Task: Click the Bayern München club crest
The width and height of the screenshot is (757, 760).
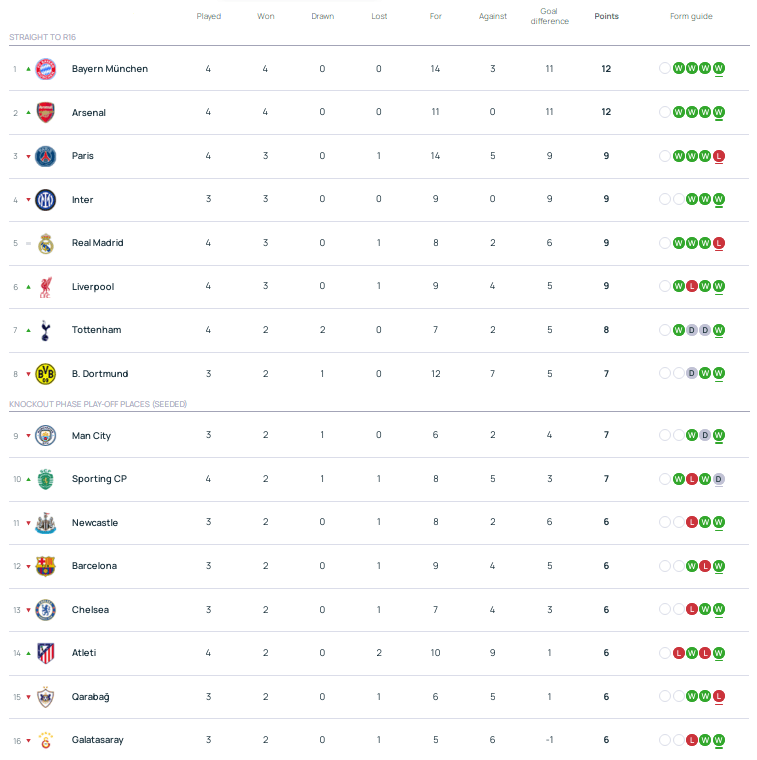Action: click(x=46, y=69)
